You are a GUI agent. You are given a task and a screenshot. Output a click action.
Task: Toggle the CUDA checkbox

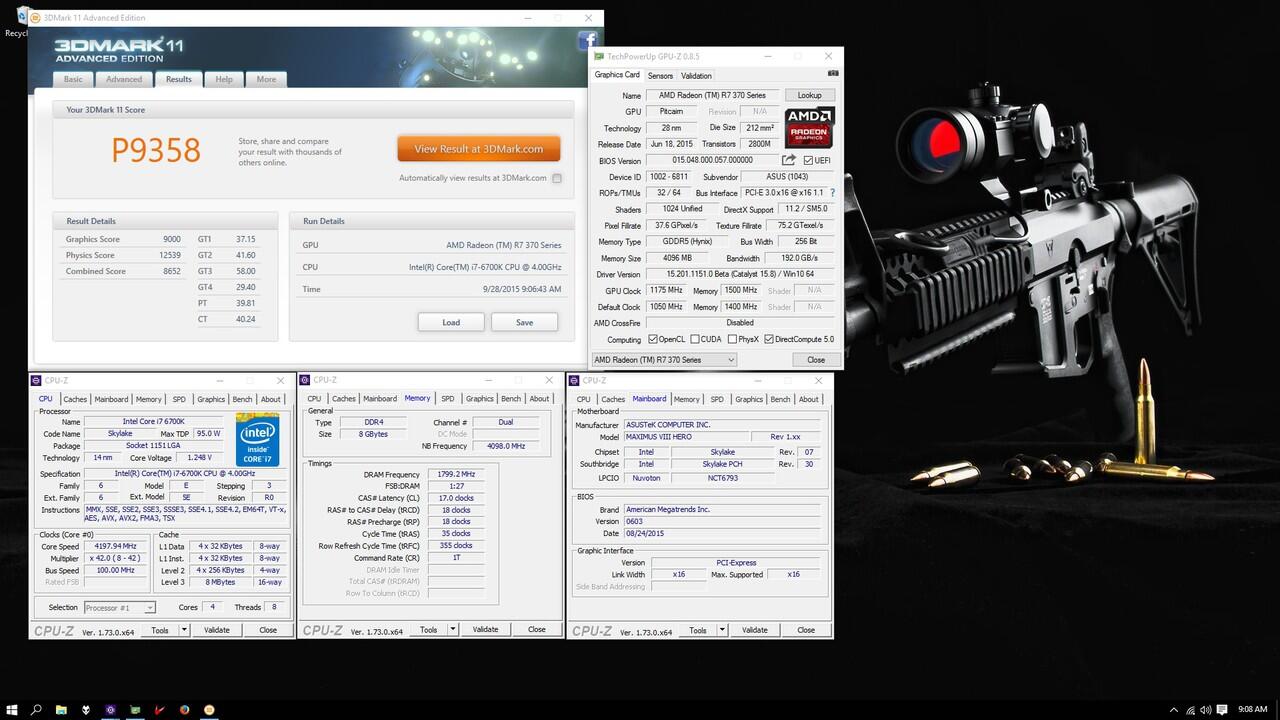(x=694, y=339)
